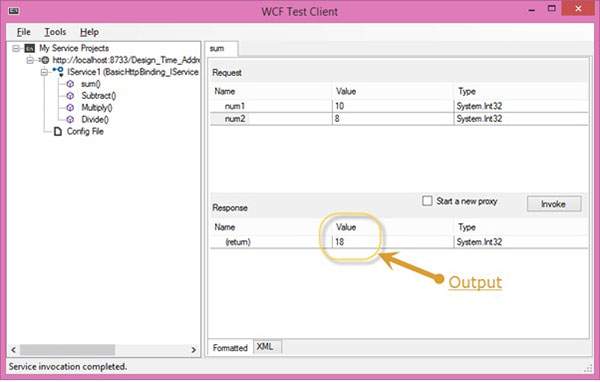
Task: Collapse the IService1 contract node
Action: pos(44,72)
